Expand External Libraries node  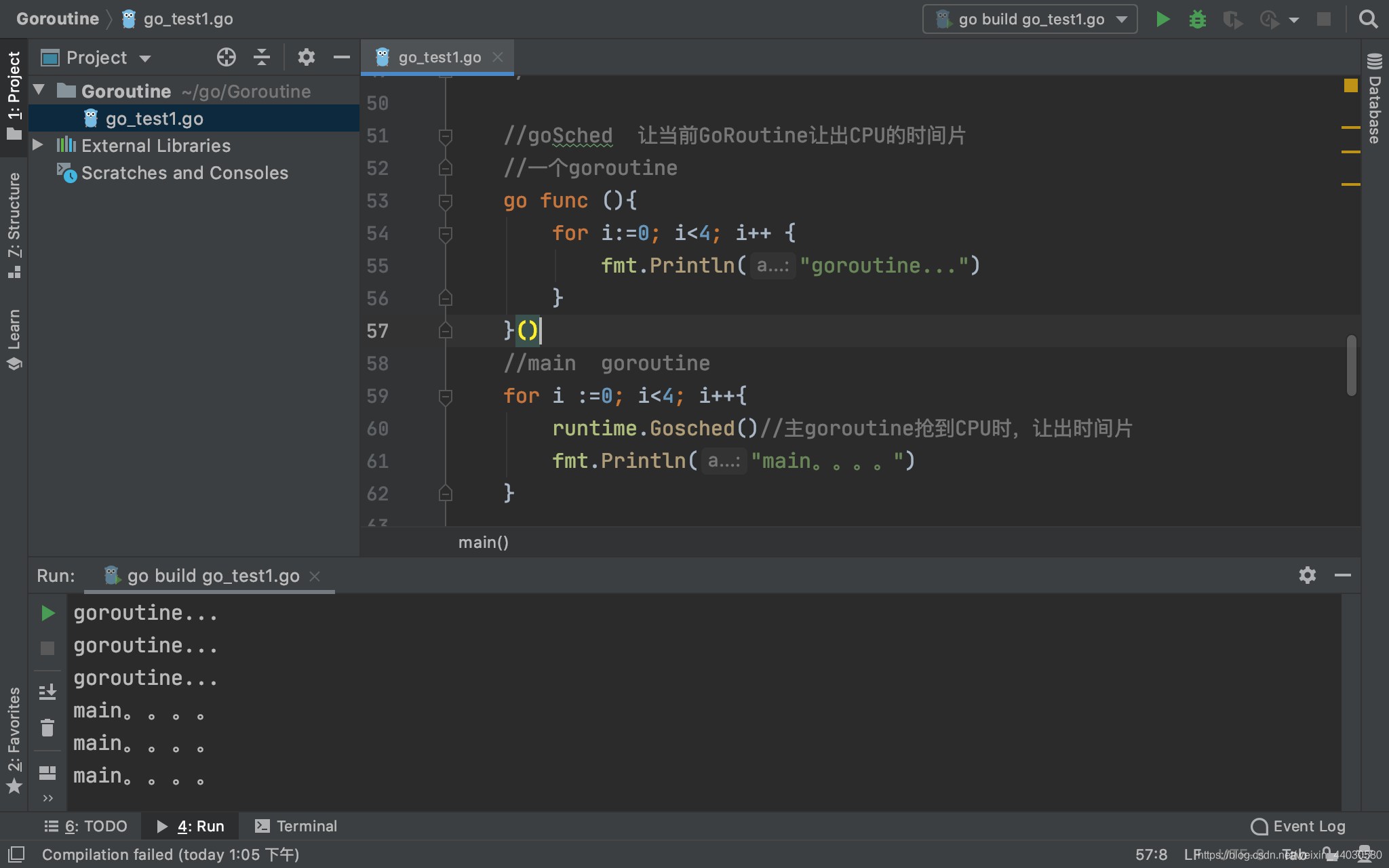coord(38,145)
